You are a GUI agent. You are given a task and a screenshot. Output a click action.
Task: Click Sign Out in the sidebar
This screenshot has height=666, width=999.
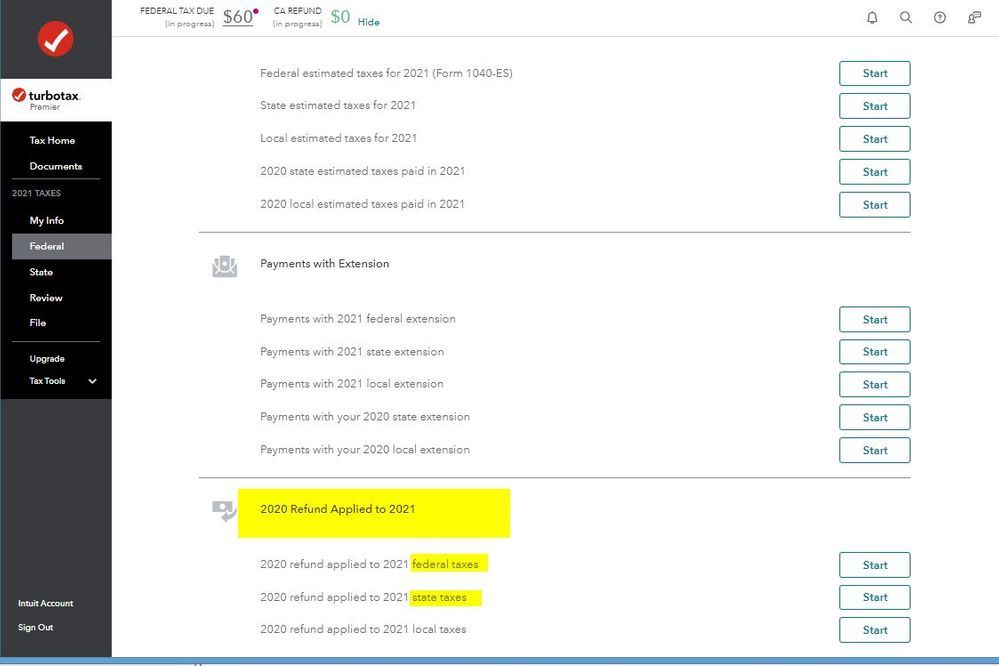coord(36,628)
